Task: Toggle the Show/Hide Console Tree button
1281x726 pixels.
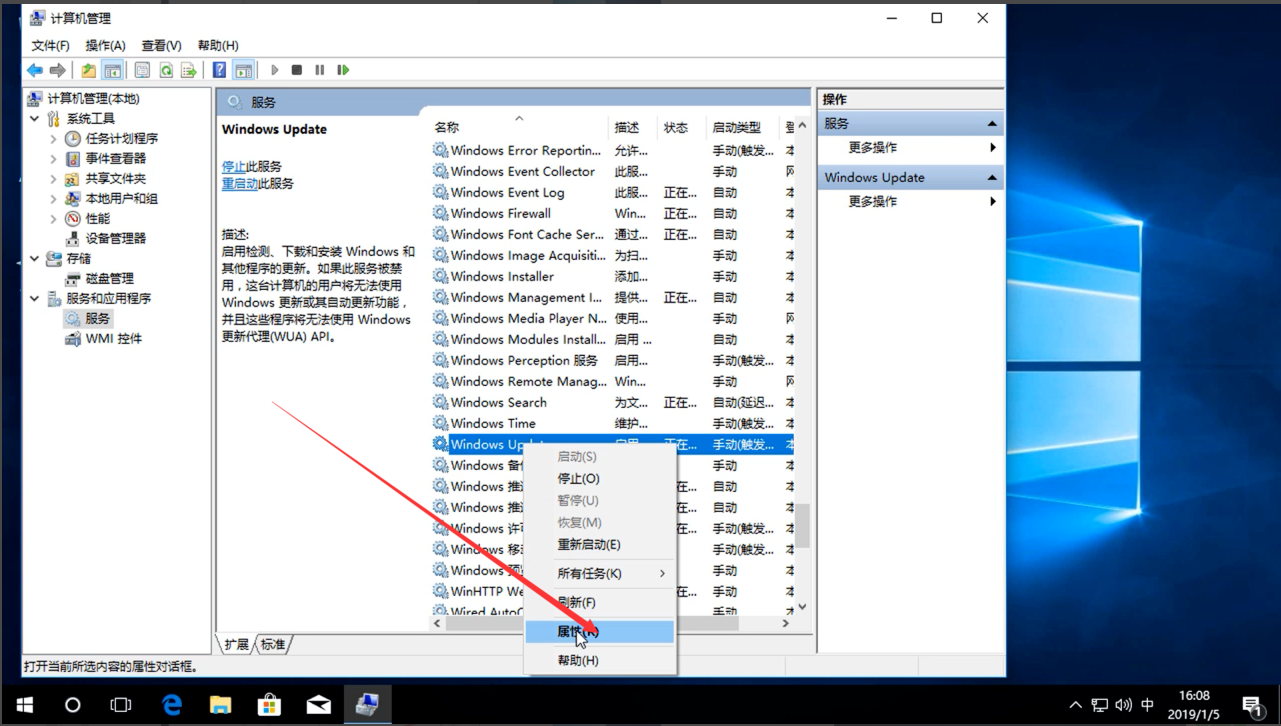Action: coord(112,70)
